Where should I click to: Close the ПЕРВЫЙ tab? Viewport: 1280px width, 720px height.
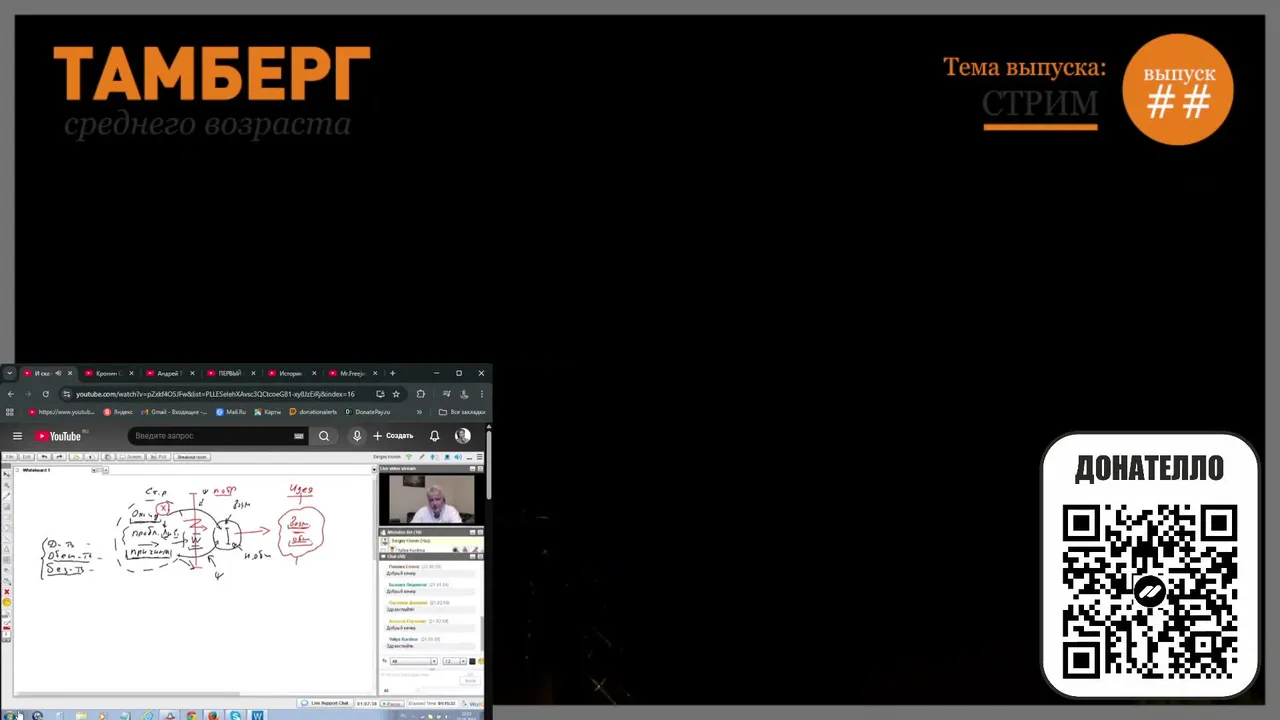[x=253, y=373]
